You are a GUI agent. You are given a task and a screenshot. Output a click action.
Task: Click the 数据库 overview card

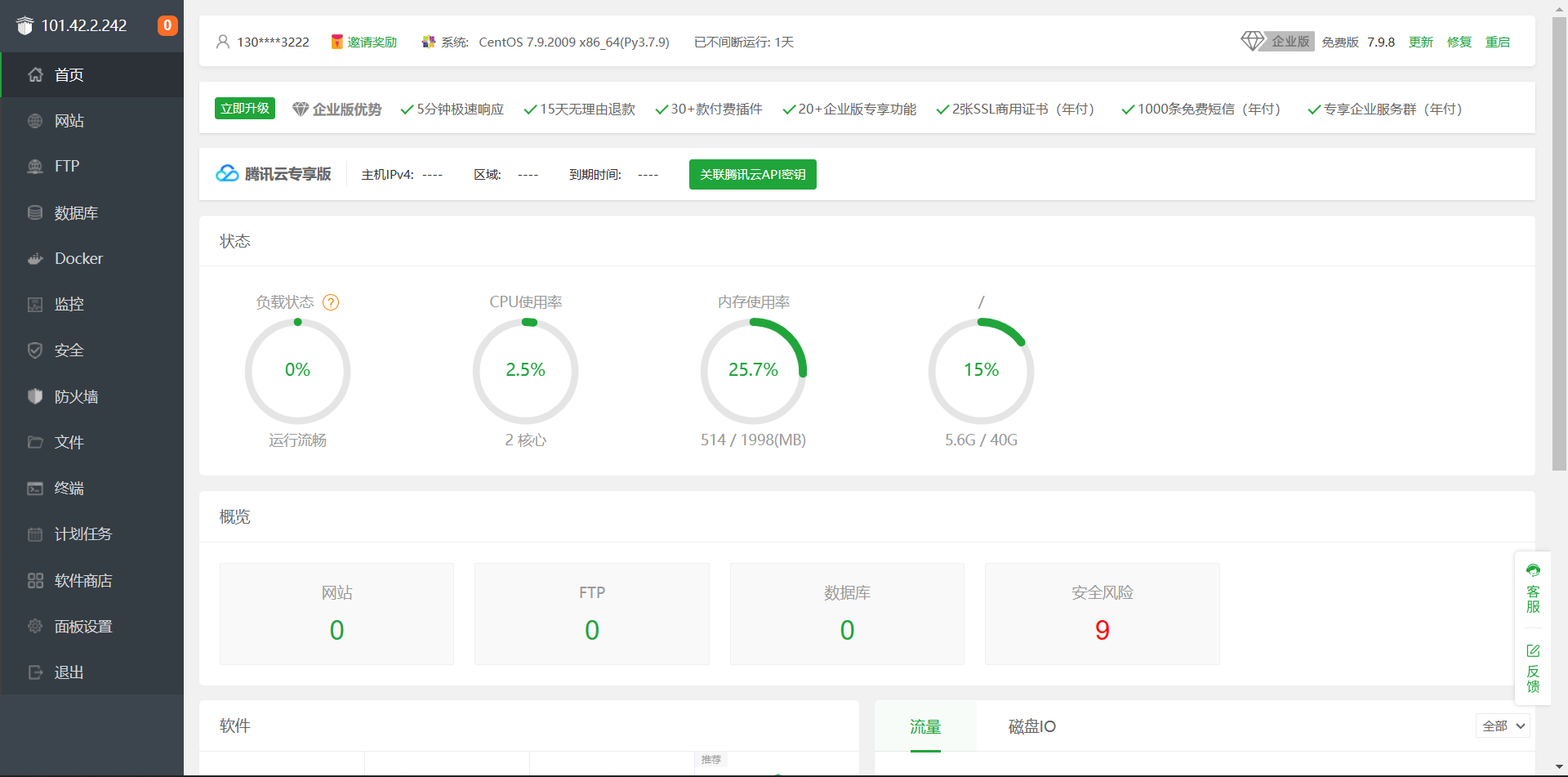(x=847, y=614)
